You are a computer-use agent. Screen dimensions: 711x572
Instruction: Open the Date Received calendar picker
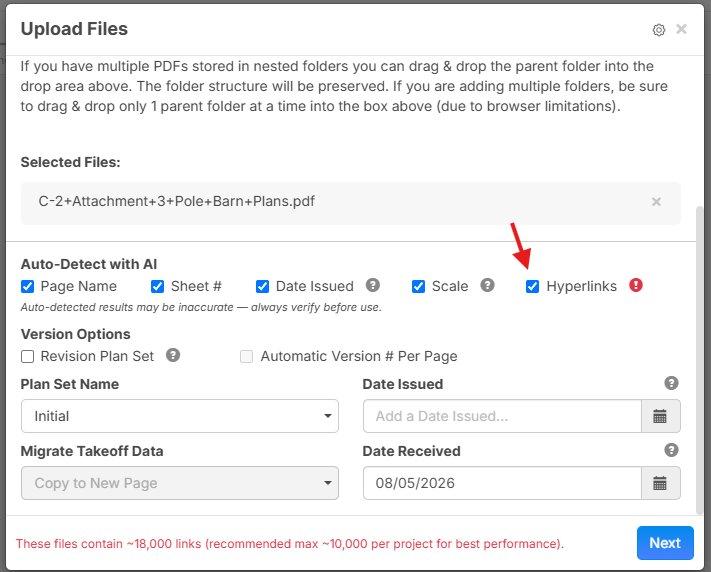tap(660, 483)
